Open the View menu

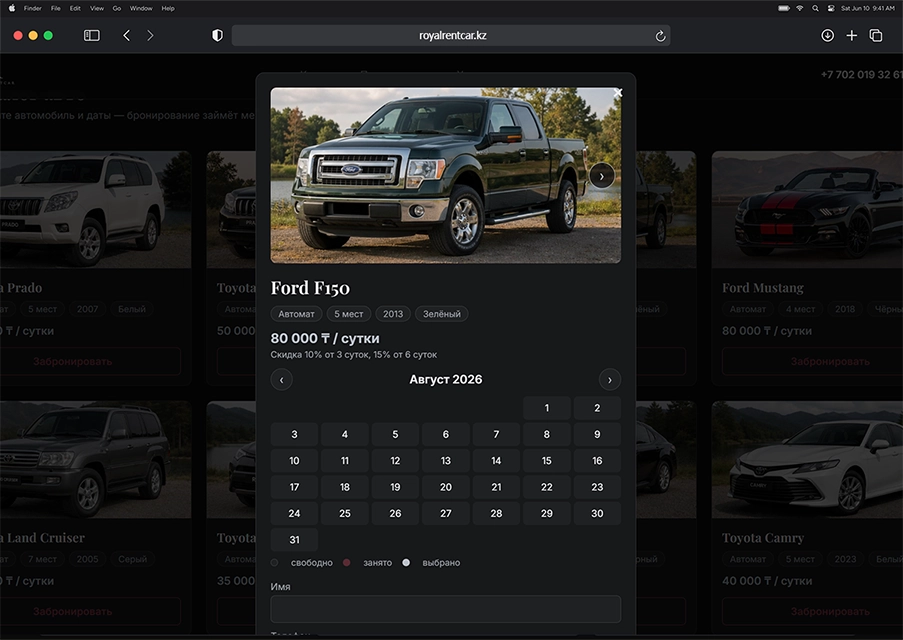(97, 8)
